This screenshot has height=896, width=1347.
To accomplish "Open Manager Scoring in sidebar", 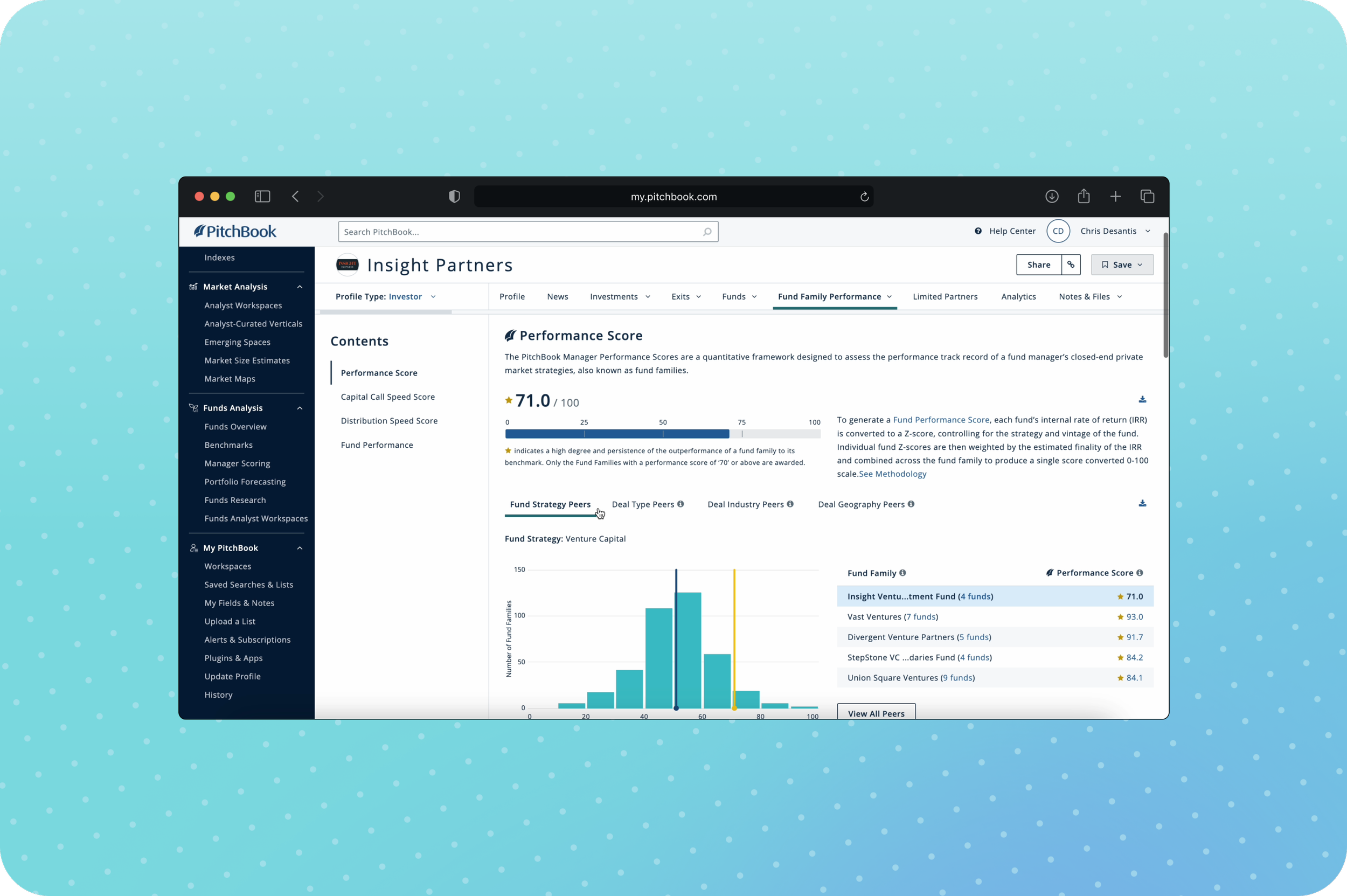I will 237,463.
